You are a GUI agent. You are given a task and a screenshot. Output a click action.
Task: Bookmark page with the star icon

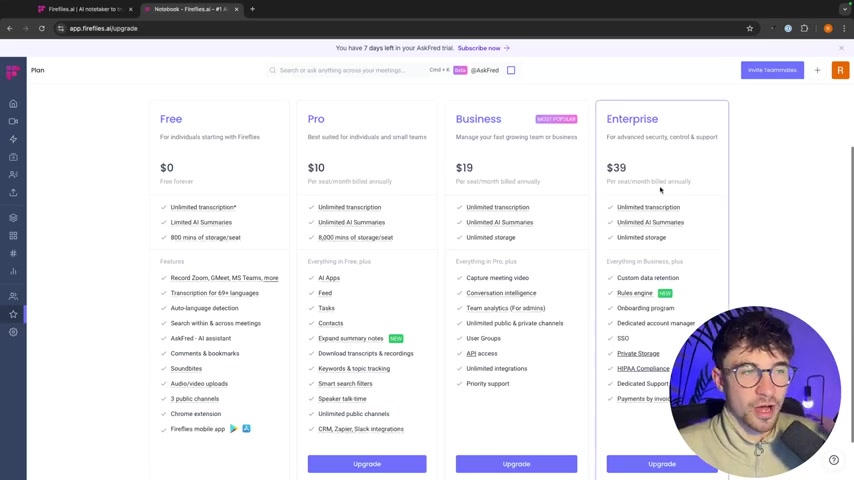tap(749, 28)
